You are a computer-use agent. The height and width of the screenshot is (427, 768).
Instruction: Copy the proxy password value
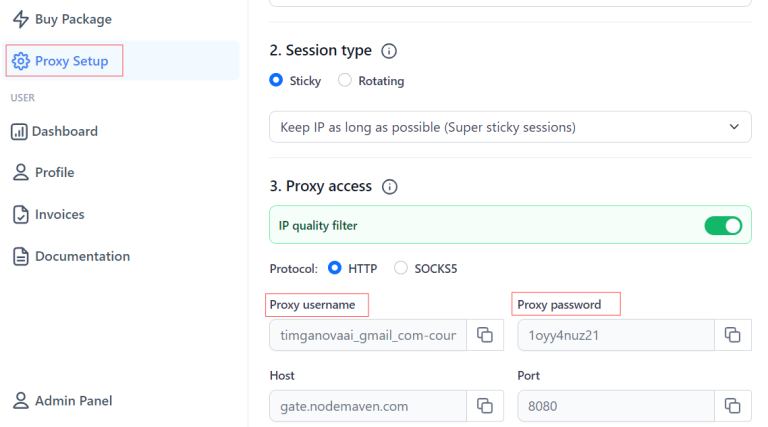[x=732, y=335]
